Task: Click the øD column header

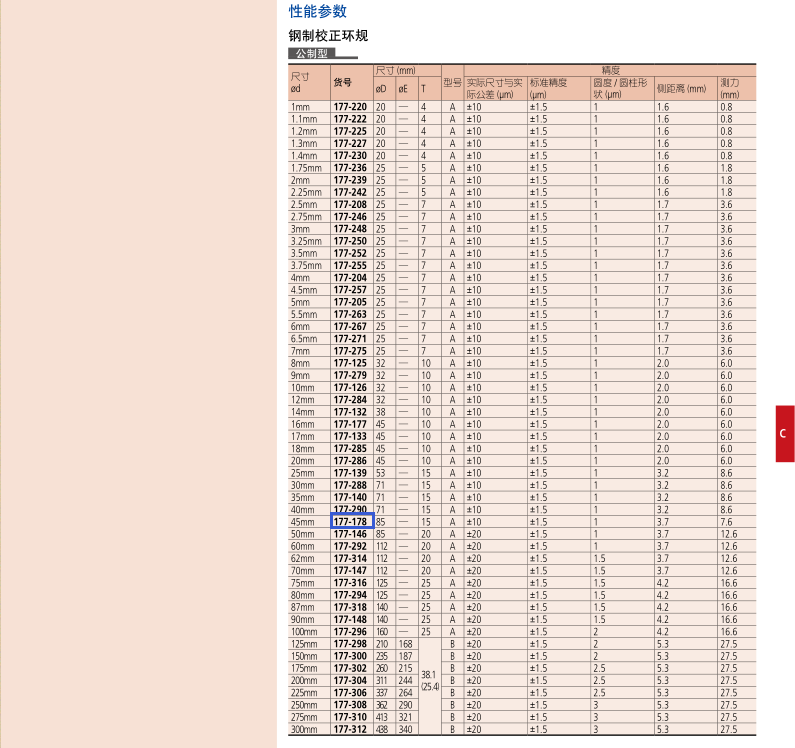Action: pyautogui.click(x=381, y=89)
